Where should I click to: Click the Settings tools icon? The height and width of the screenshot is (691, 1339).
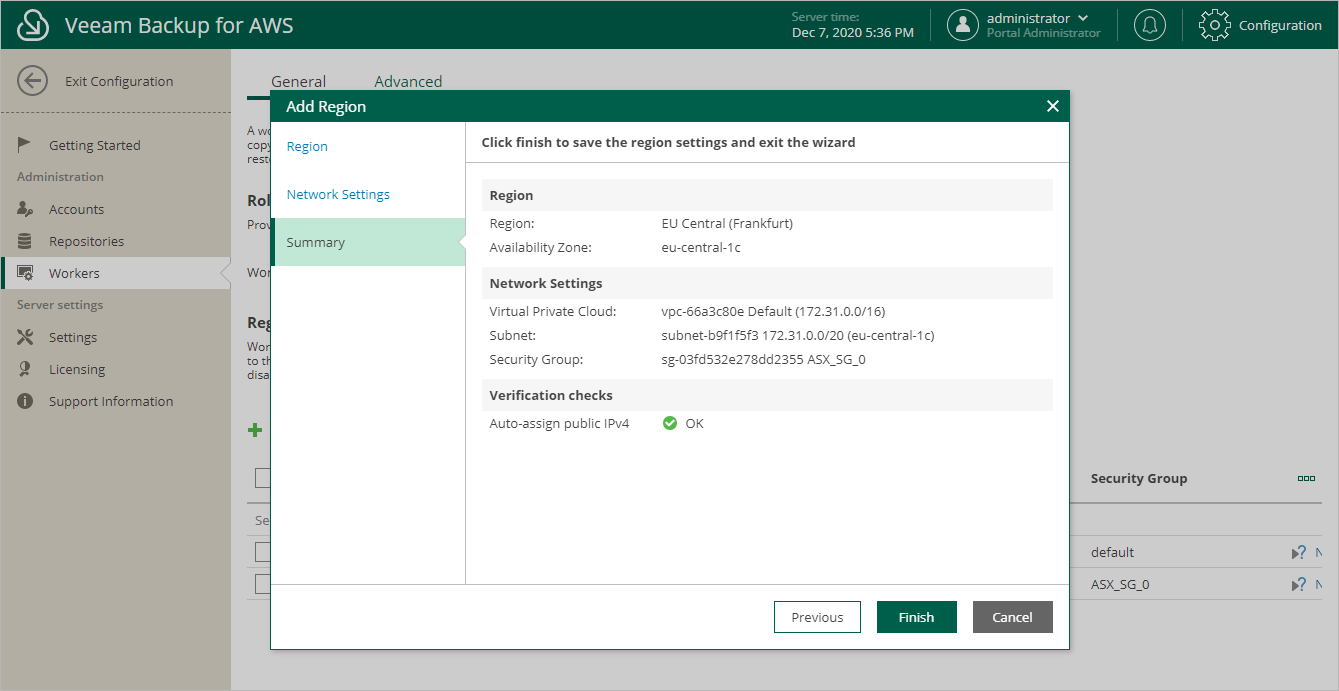click(25, 337)
